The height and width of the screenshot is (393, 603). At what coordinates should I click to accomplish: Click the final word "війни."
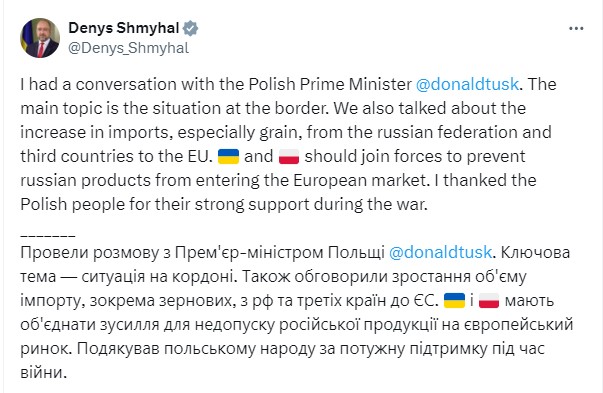tap(43, 373)
